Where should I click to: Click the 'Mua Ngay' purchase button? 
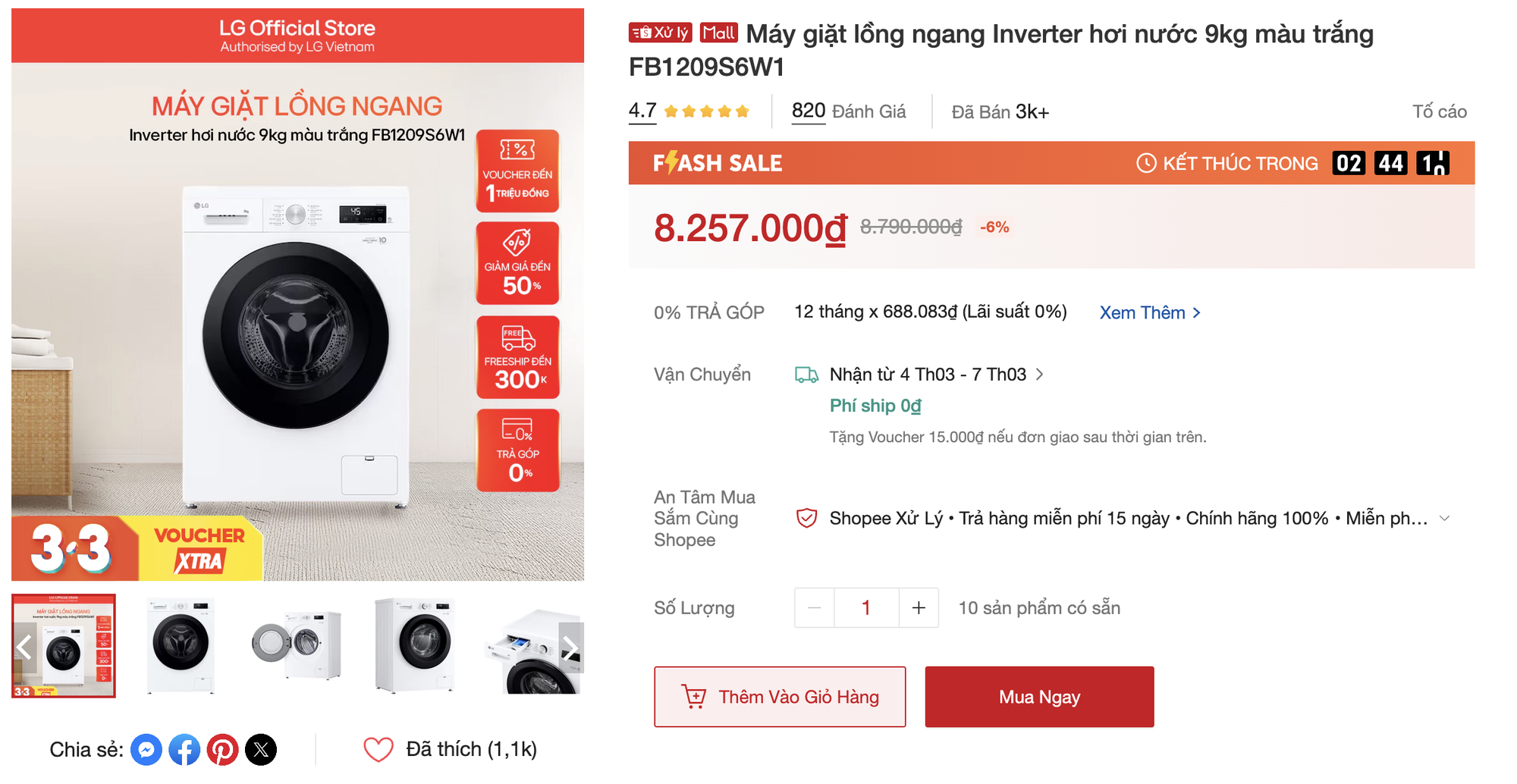(x=1039, y=696)
